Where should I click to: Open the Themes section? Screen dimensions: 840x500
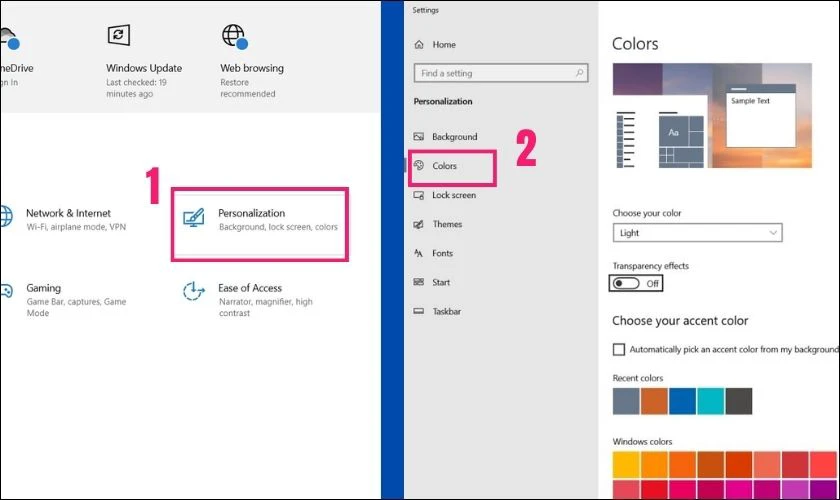tap(447, 225)
